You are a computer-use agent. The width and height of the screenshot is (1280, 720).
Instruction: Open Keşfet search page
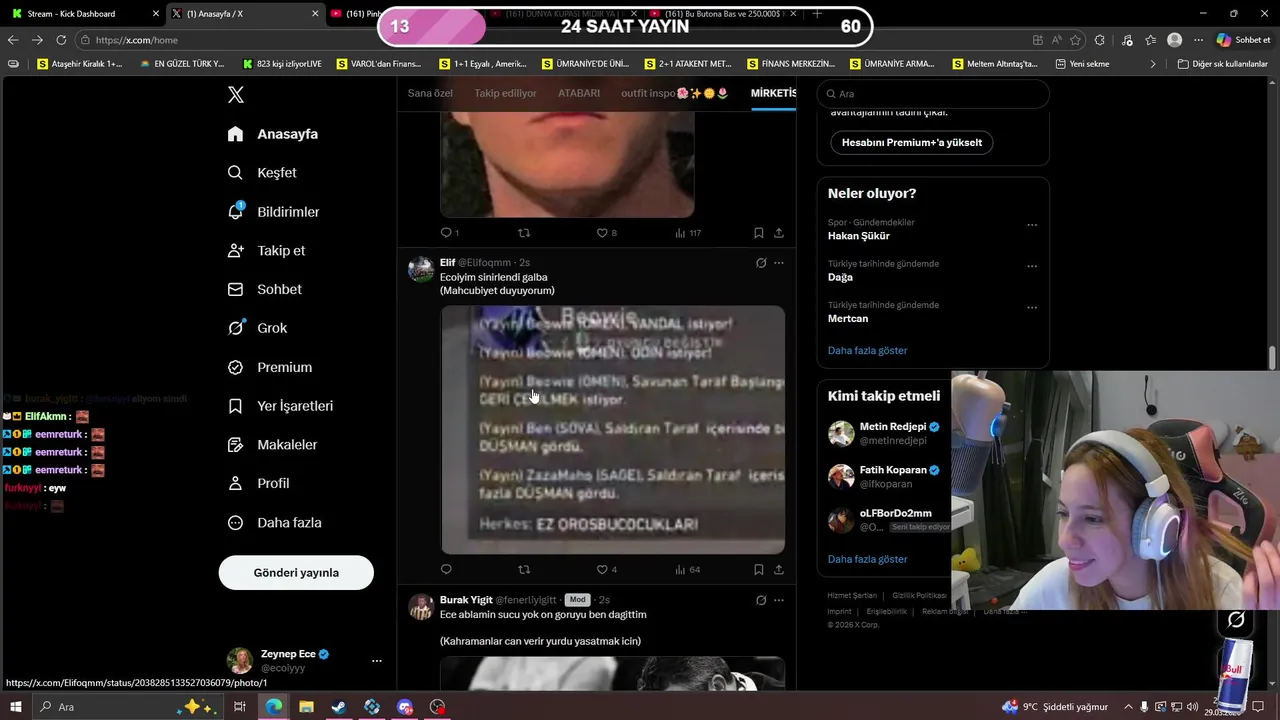[x=263, y=173]
